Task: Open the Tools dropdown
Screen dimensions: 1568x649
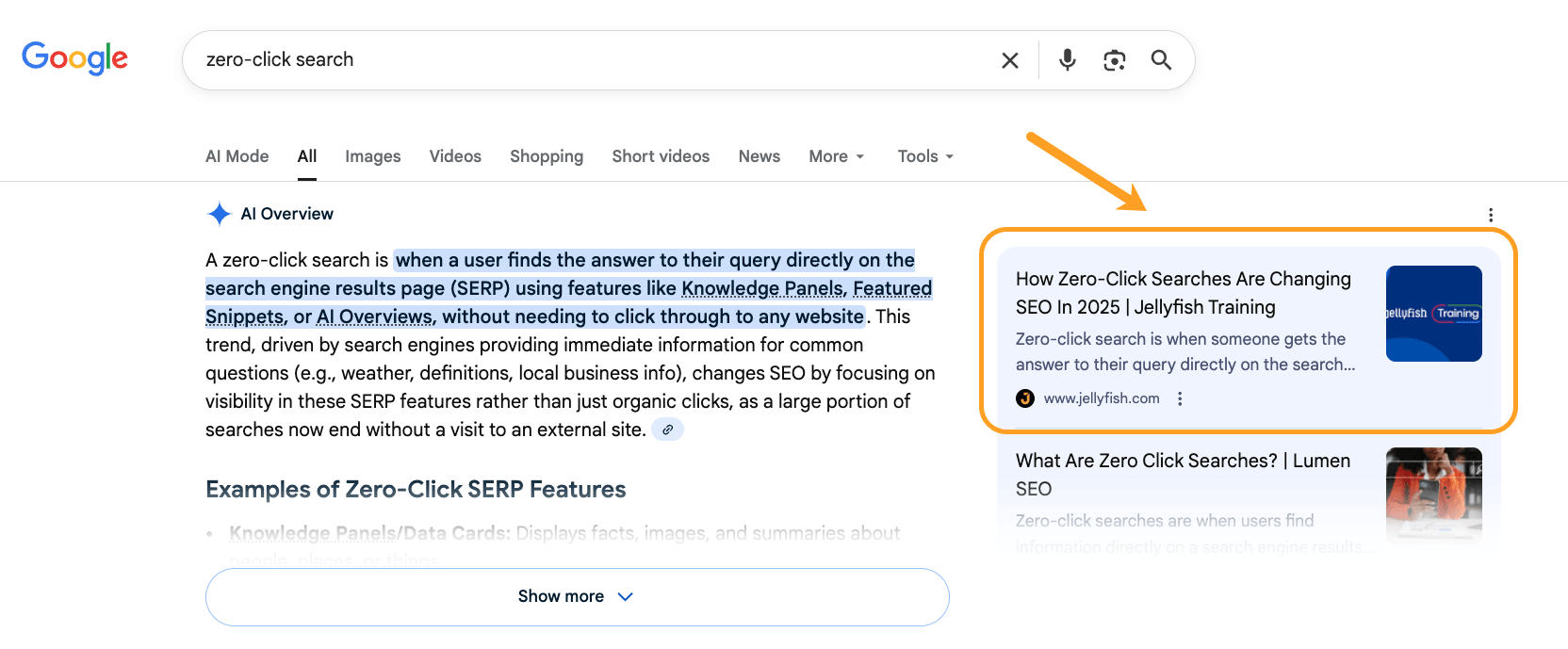Action: 924,156
